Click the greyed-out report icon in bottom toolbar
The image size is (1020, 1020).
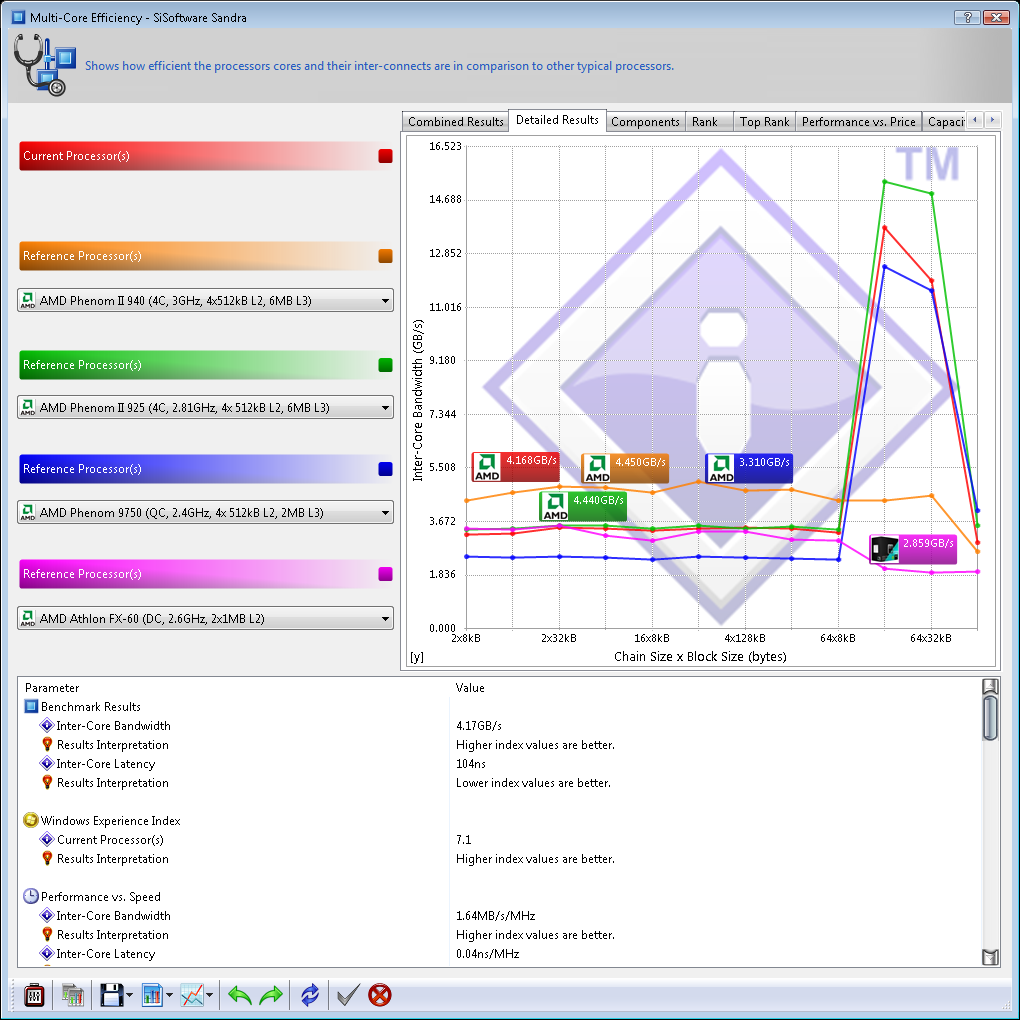pos(73,995)
